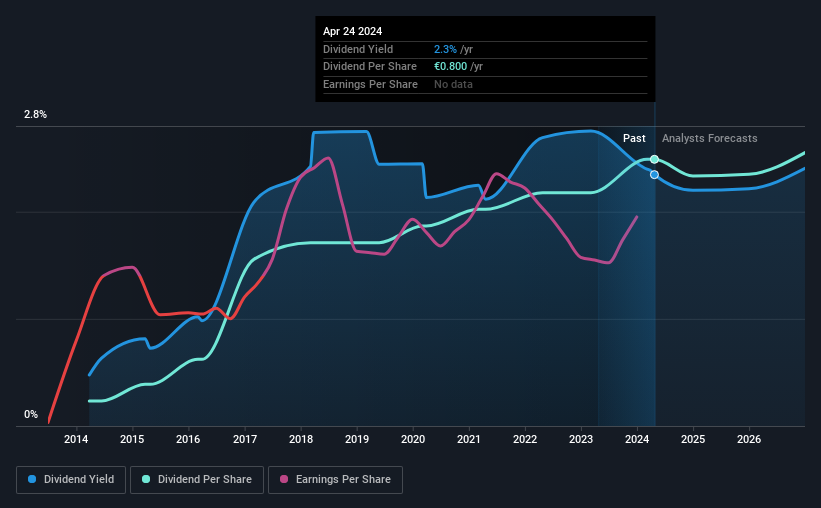
Task: Toggle the Dividend Per Share legend button
Action: [197, 479]
